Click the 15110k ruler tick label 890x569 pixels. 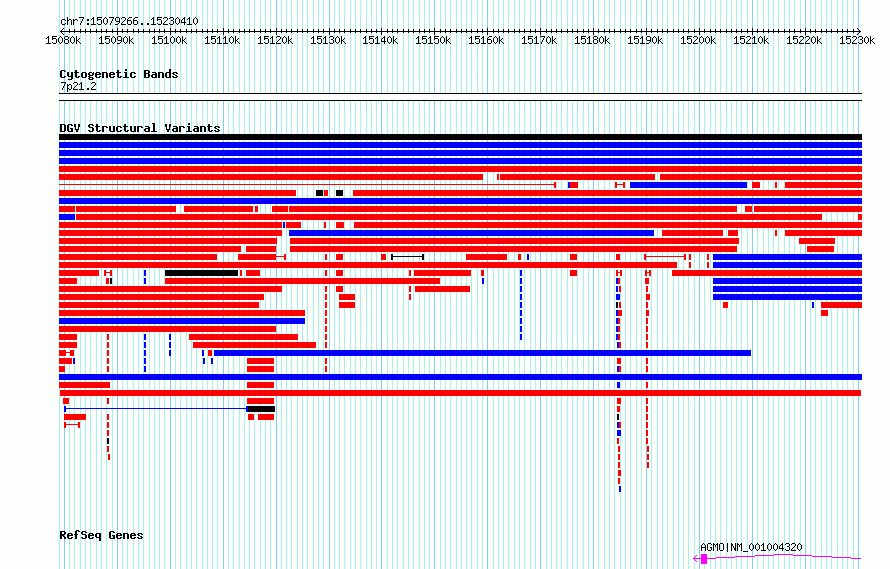222,40
